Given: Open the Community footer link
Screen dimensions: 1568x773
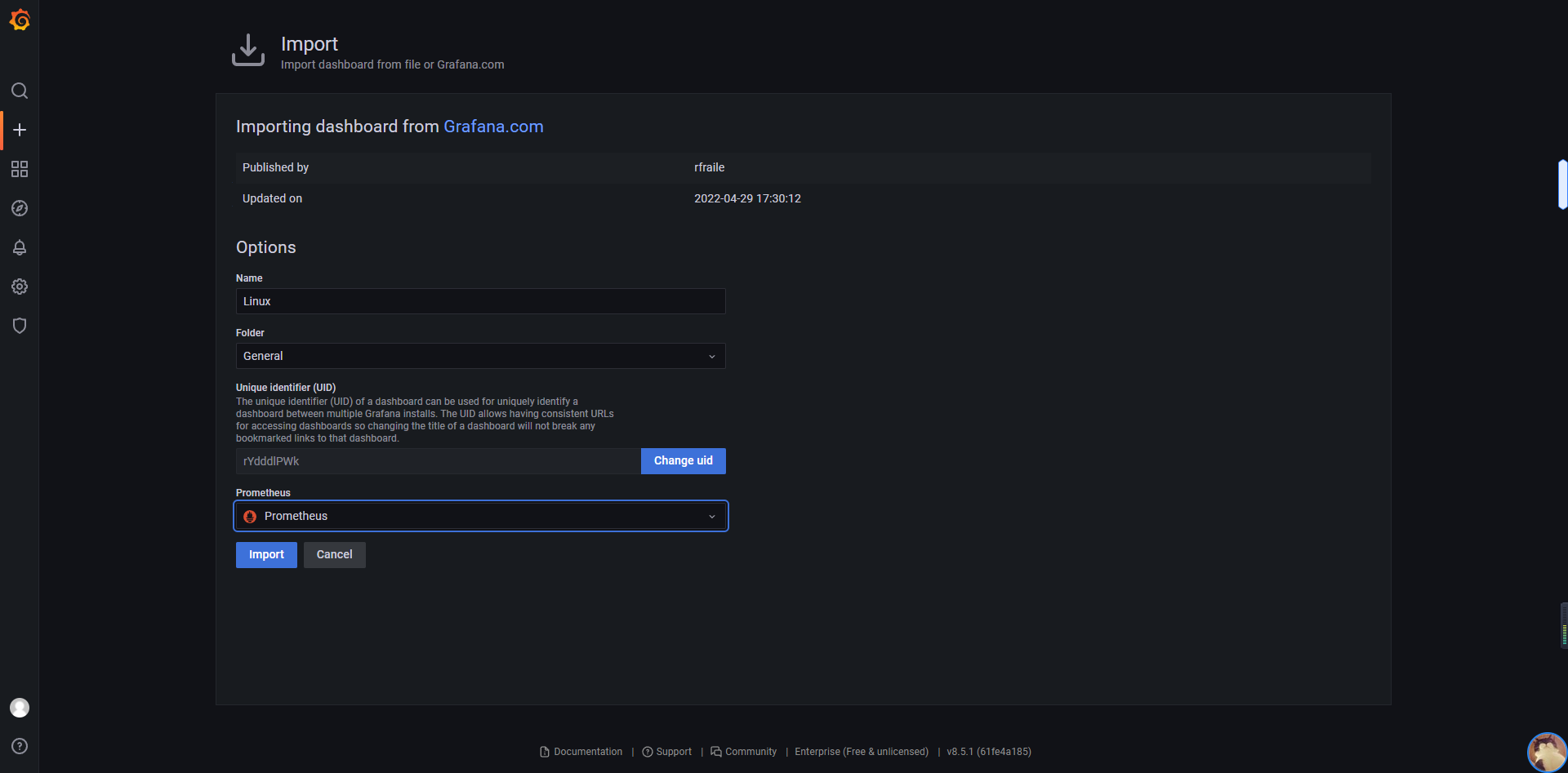Looking at the screenshot, I should (x=743, y=752).
